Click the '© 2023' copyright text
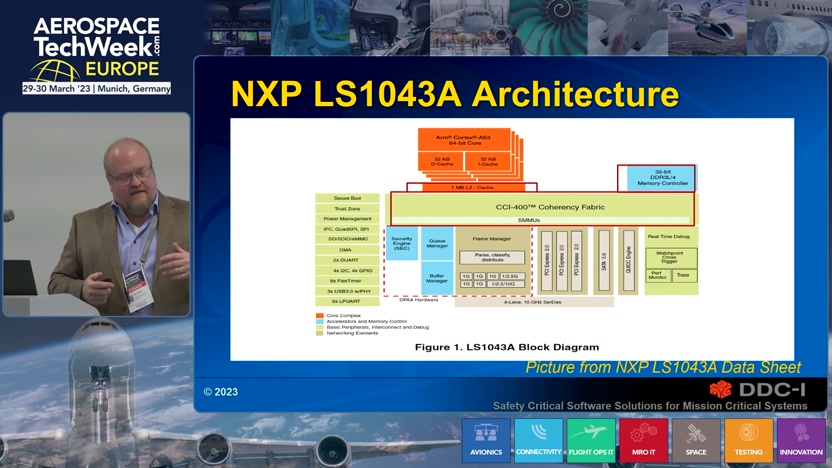The height and width of the screenshot is (468, 832). point(221,392)
